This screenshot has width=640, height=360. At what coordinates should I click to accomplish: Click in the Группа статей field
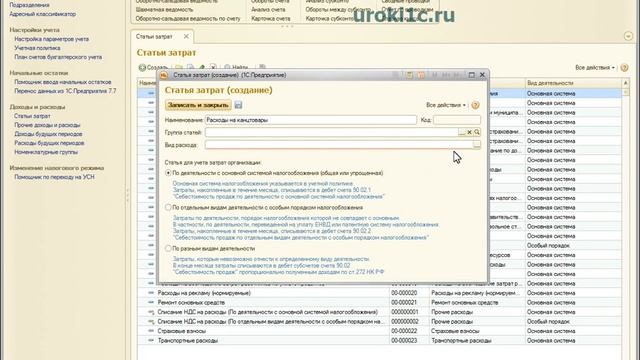pos(331,132)
